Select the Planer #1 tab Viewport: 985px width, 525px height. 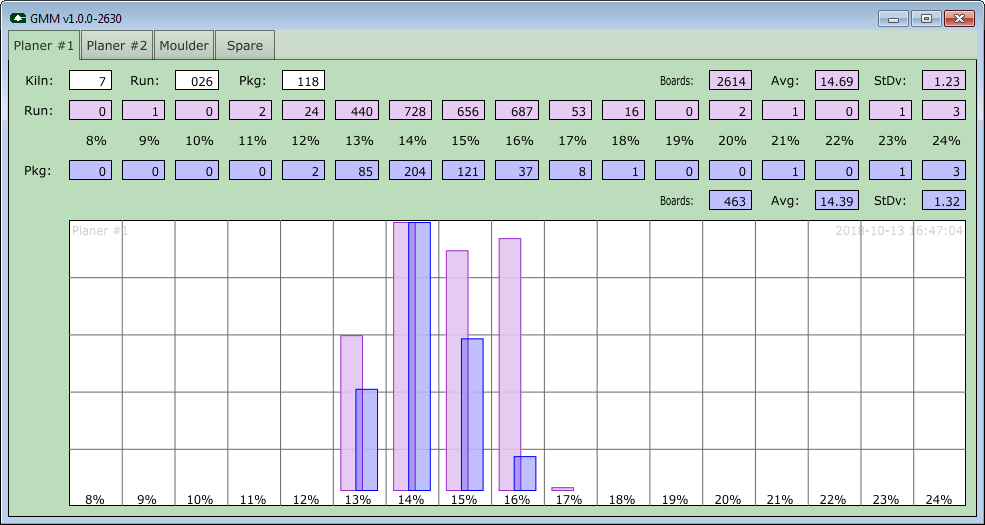pyautogui.click(x=44, y=46)
